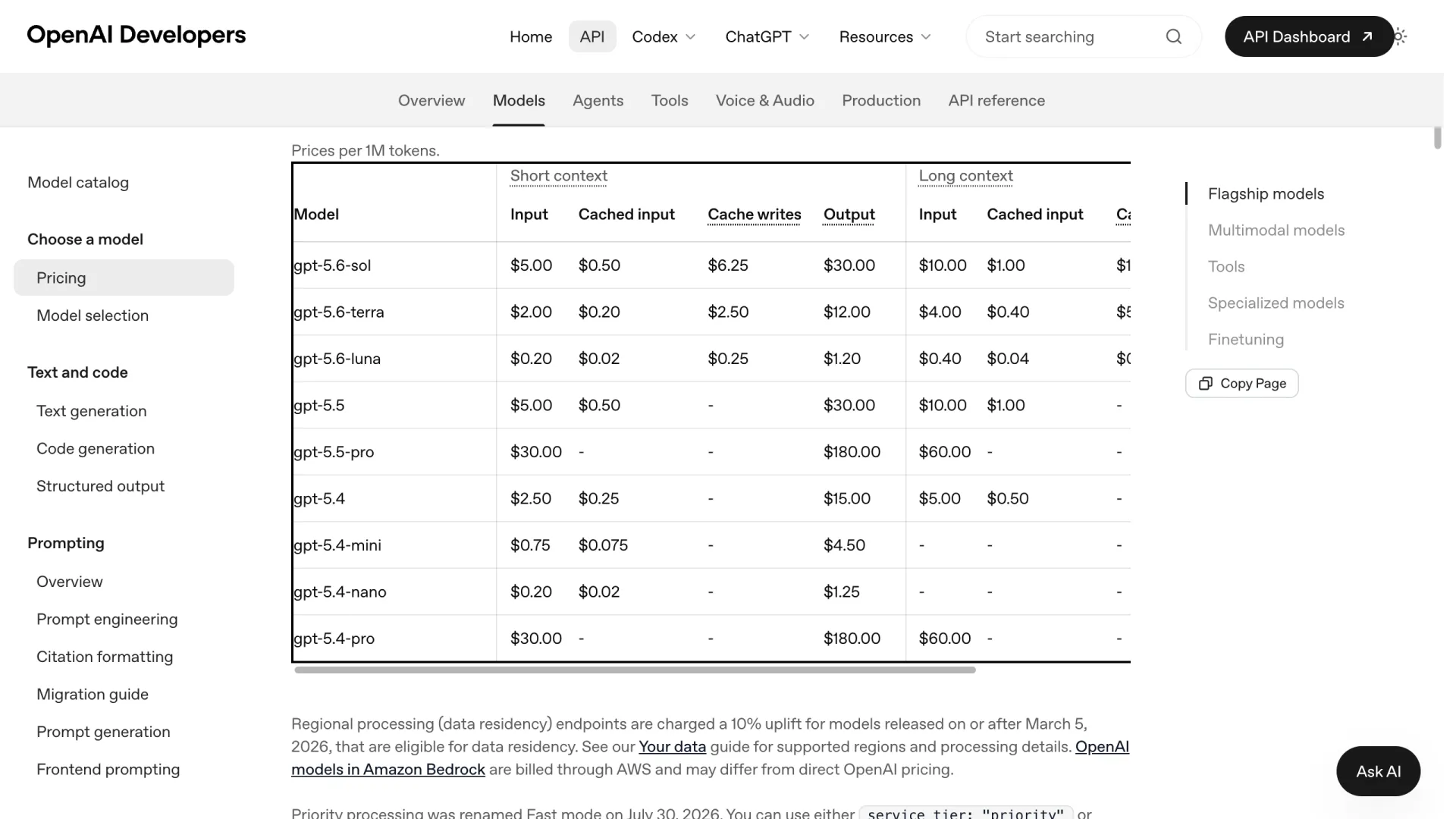Open Citation formatting sidebar item
This screenshot has height=819, width=1456.
pos(105,657)
